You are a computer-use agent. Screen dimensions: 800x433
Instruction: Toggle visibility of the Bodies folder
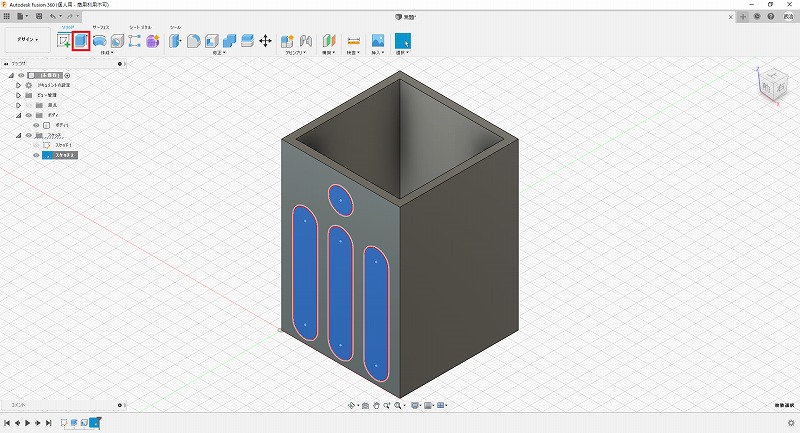click(28, 115)
